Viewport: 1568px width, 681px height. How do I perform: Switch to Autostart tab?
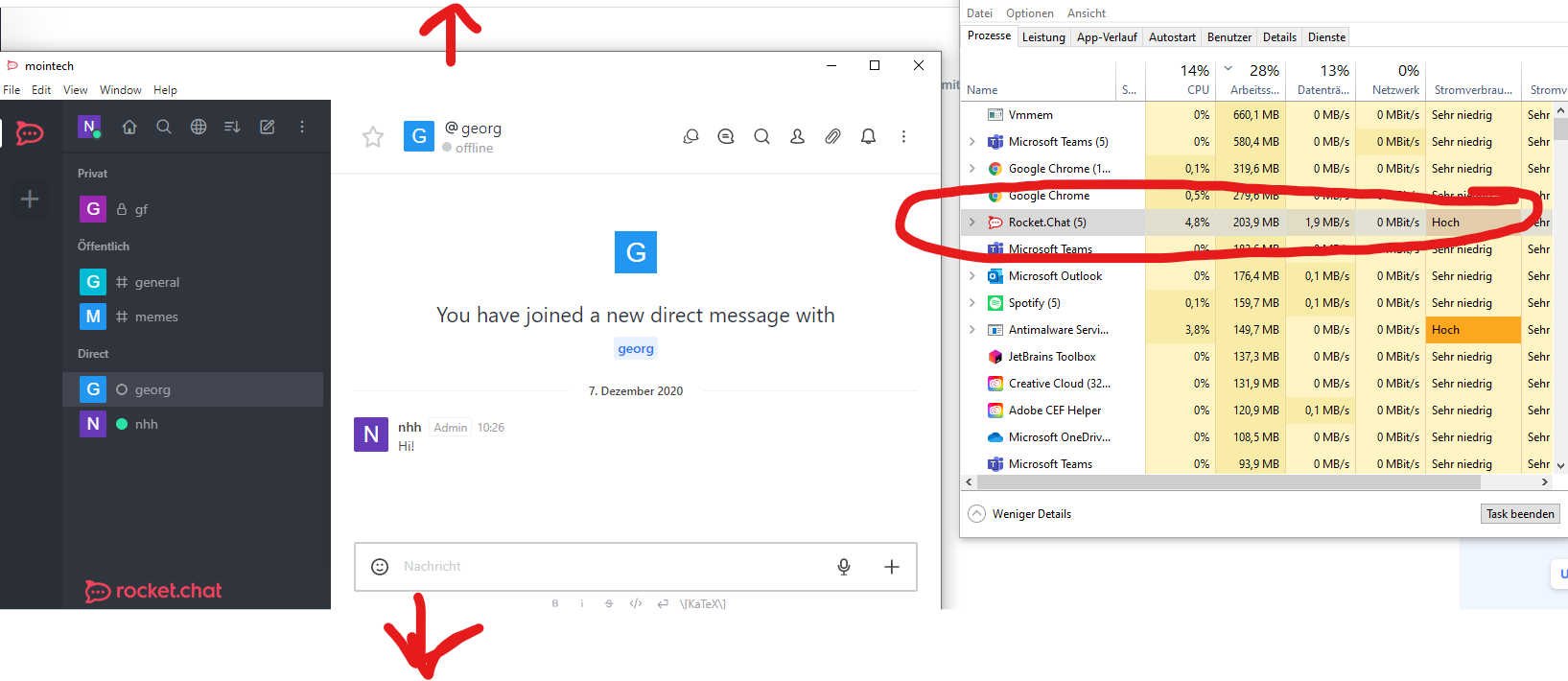coord(1172,37)
